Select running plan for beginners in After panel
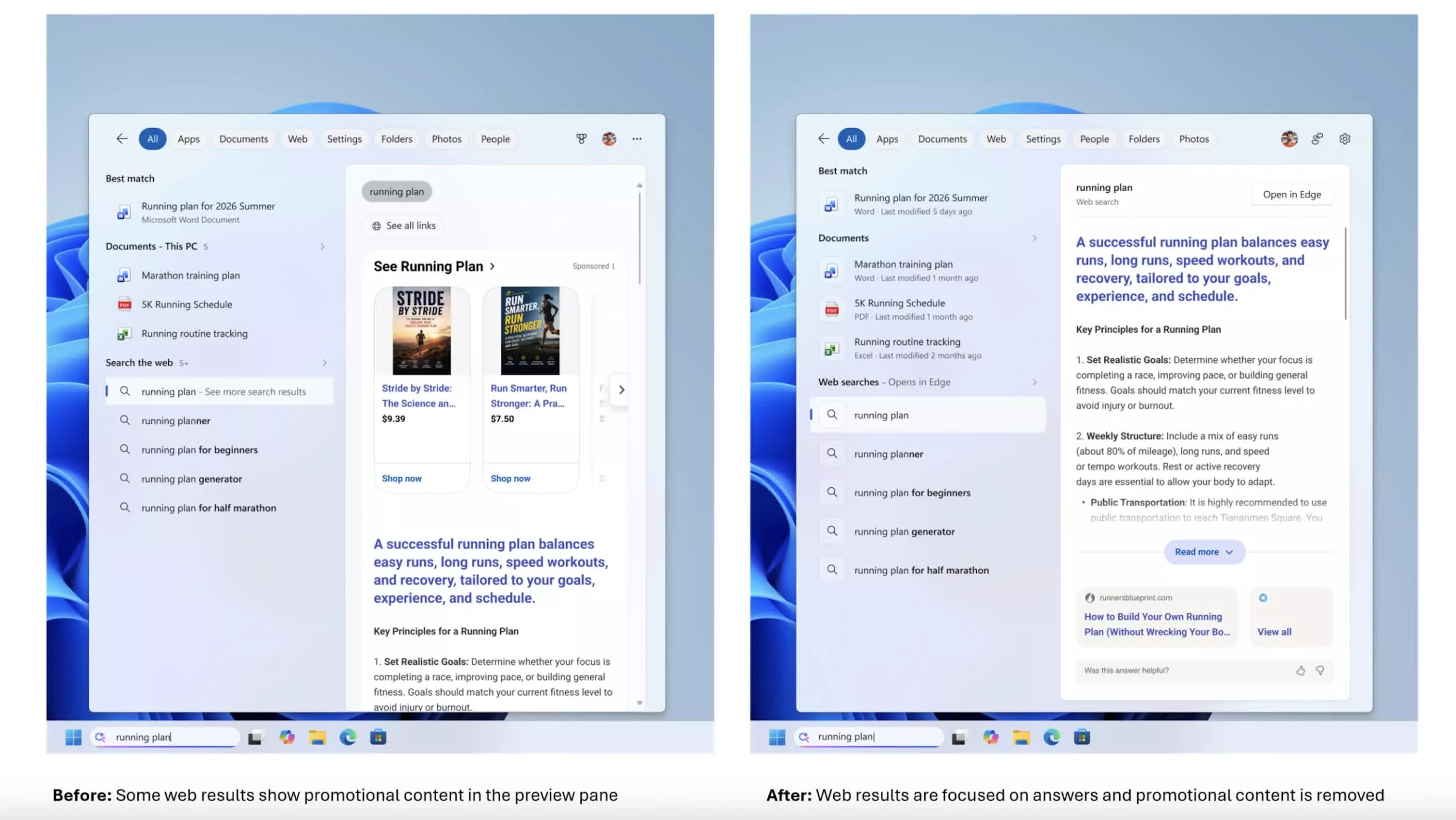 (x=927, y=493)
